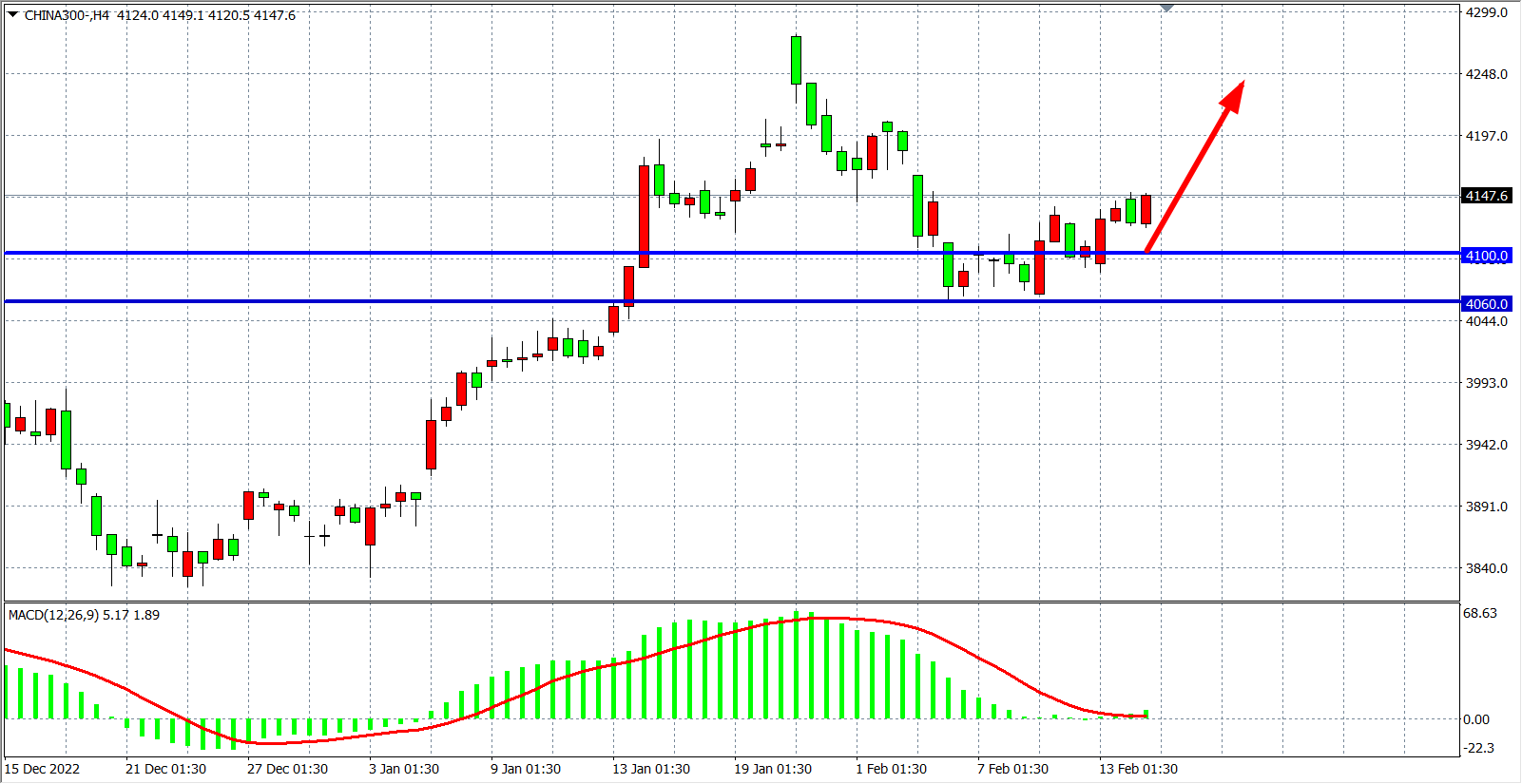Click the triangle beside the CHINA300 title

(12, 14)
